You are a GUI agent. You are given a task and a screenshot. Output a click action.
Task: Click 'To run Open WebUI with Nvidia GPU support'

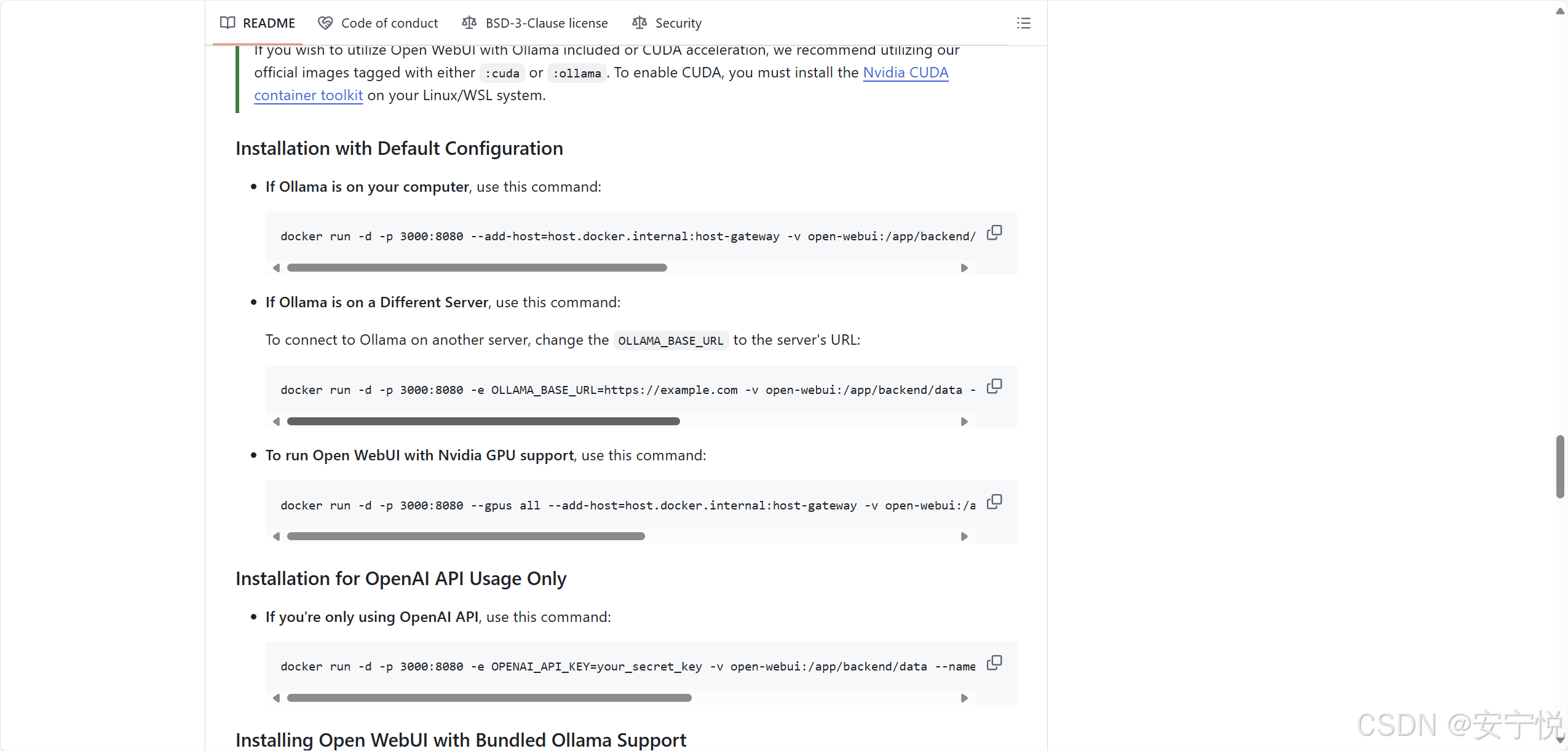point(420,455)
